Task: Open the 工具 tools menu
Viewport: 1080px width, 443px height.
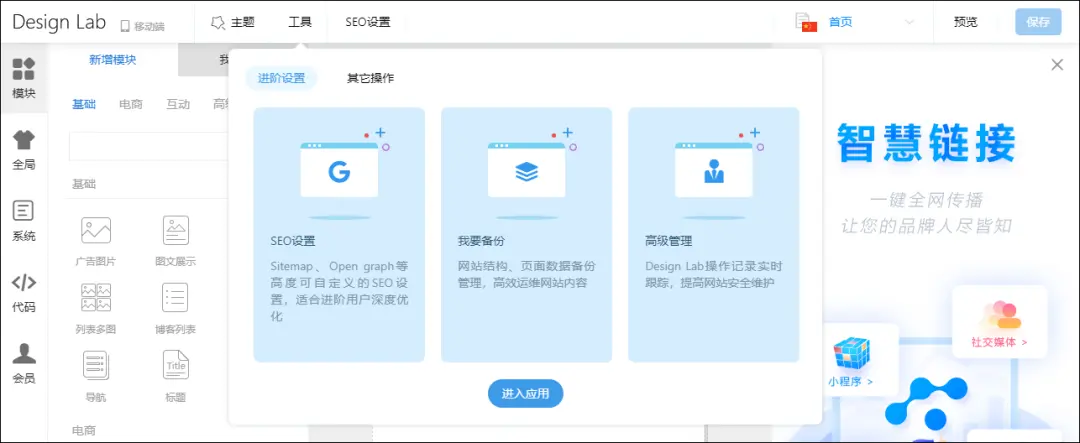Action: coord(300,22)
